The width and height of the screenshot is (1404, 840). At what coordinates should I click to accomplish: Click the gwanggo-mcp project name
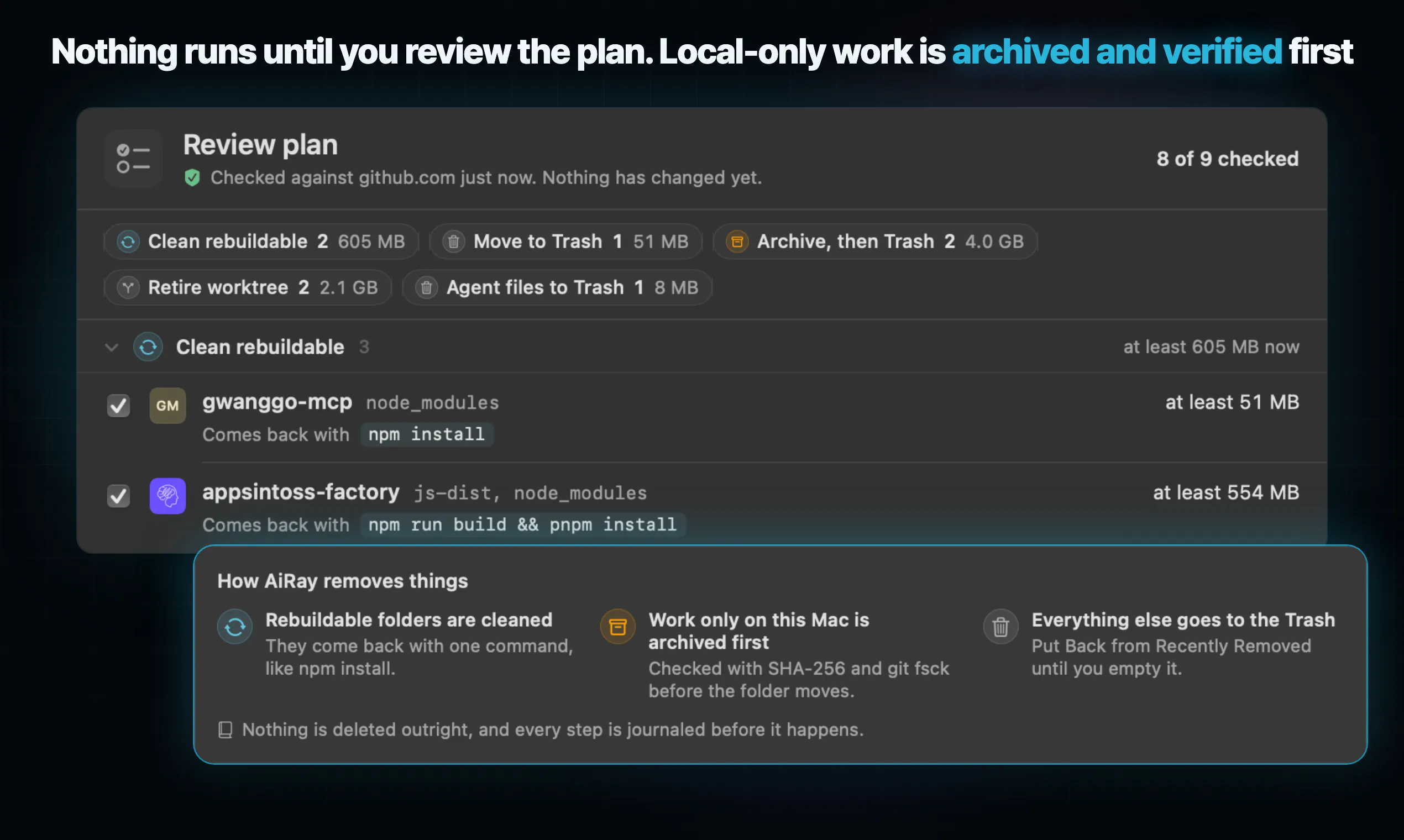(x=277, y=402)
